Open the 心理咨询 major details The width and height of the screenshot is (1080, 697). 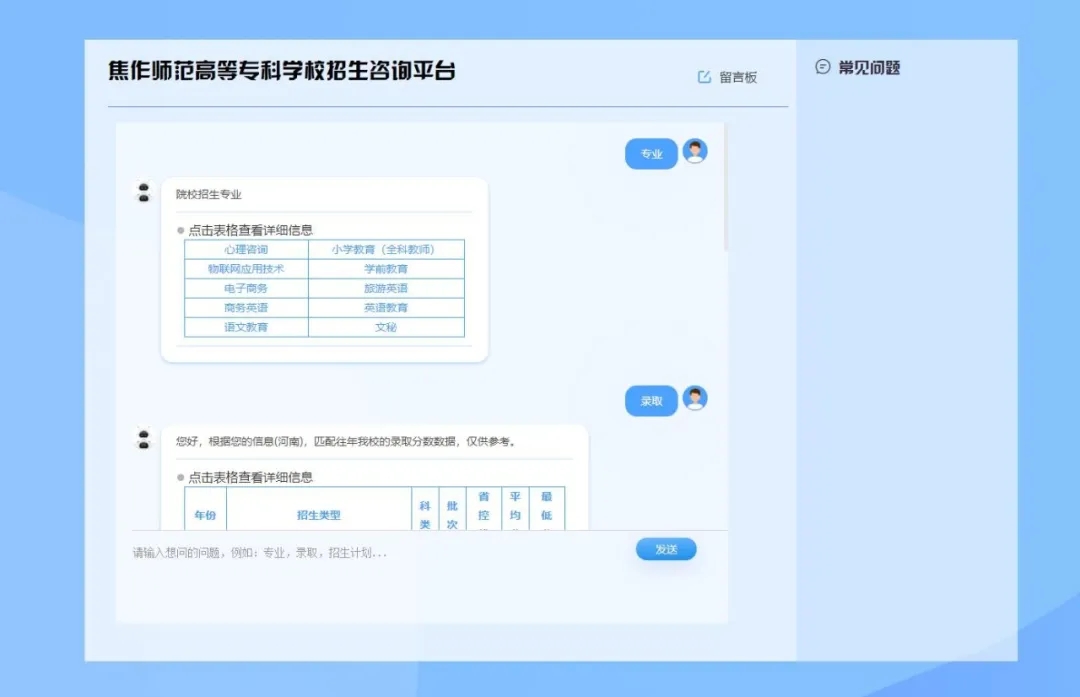[247, 249]
